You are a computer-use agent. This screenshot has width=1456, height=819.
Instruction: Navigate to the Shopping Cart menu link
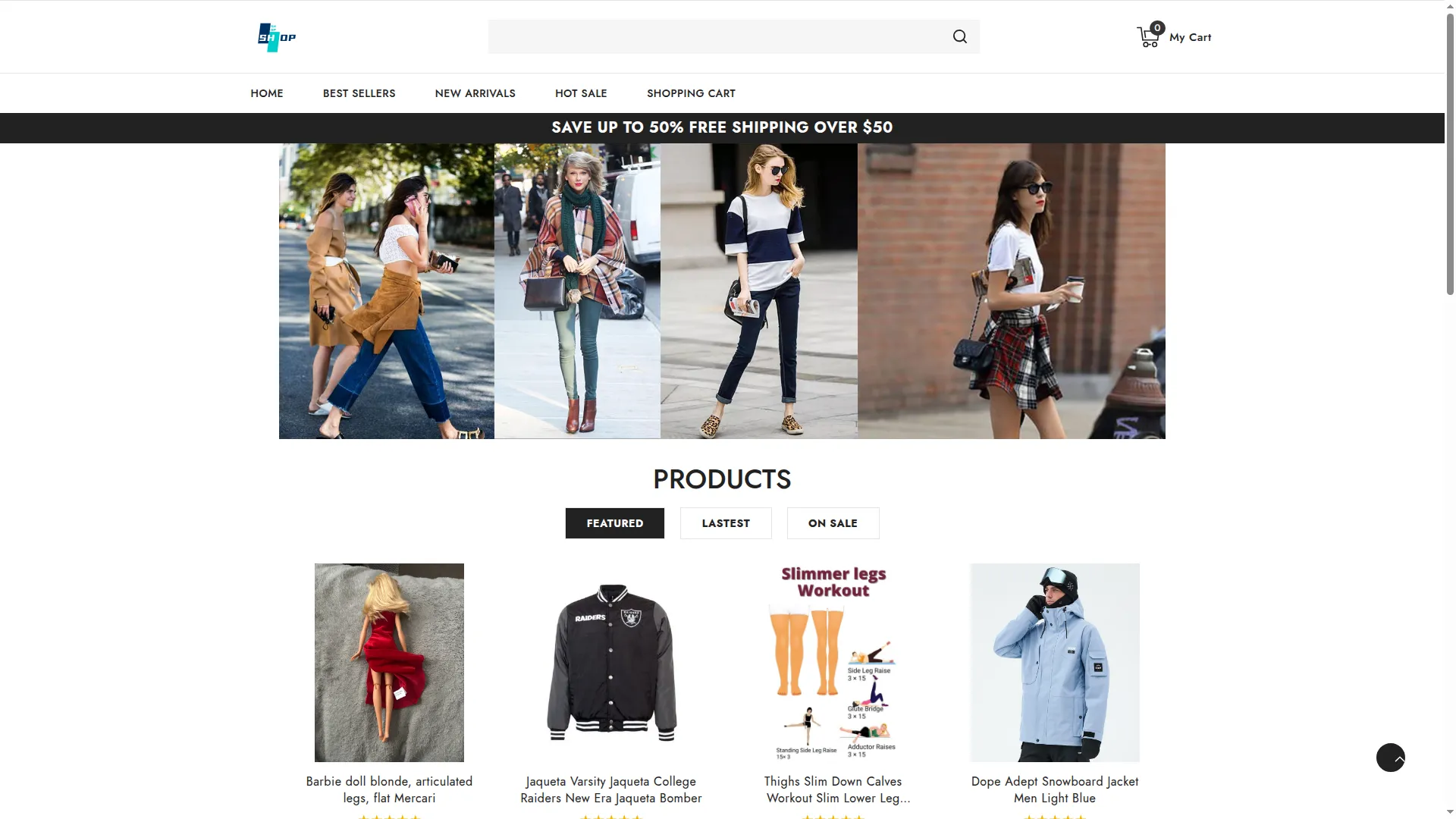[691, 93]
